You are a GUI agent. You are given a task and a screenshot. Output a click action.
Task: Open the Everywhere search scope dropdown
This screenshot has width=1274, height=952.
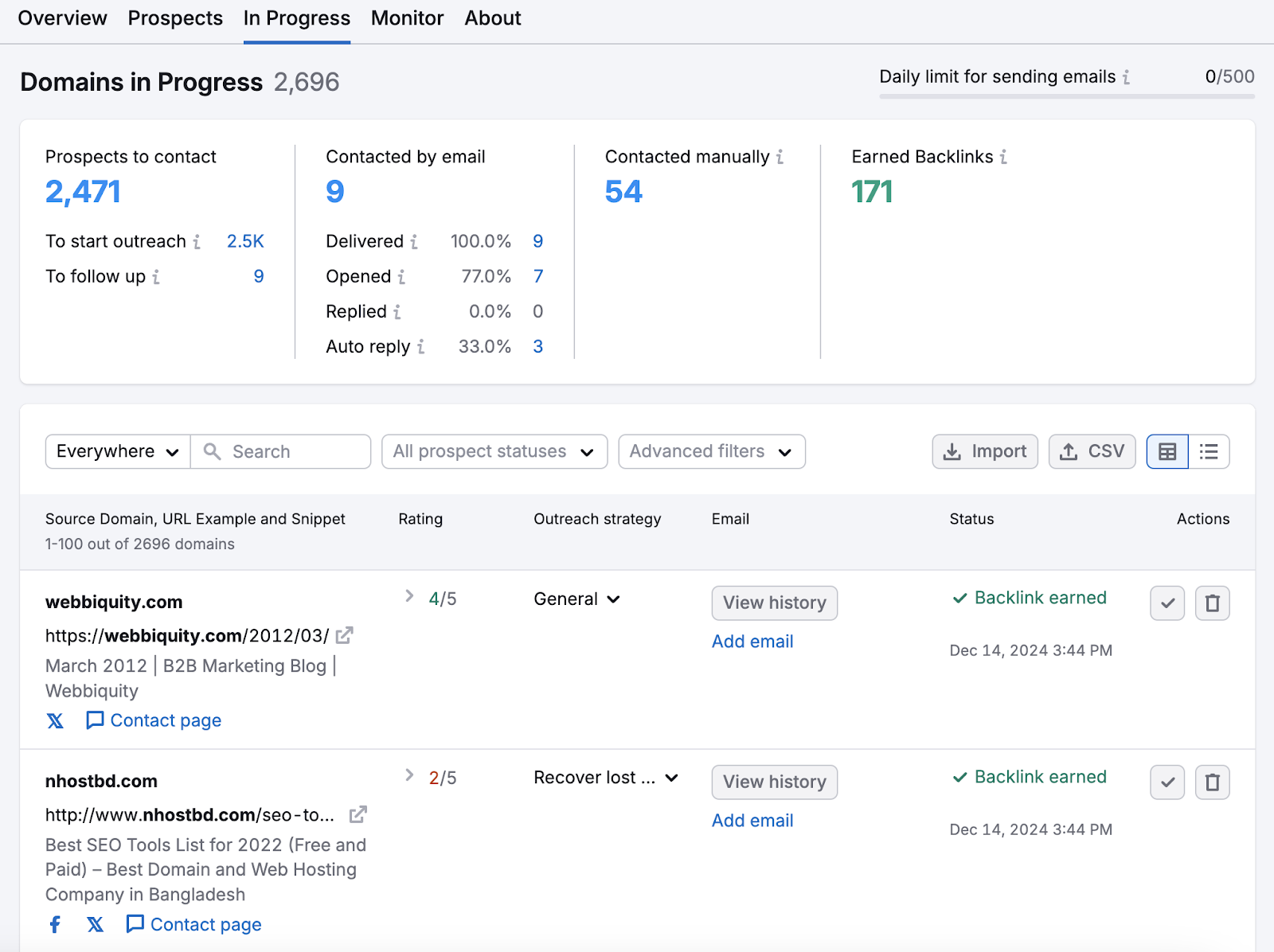click(118, 452)
